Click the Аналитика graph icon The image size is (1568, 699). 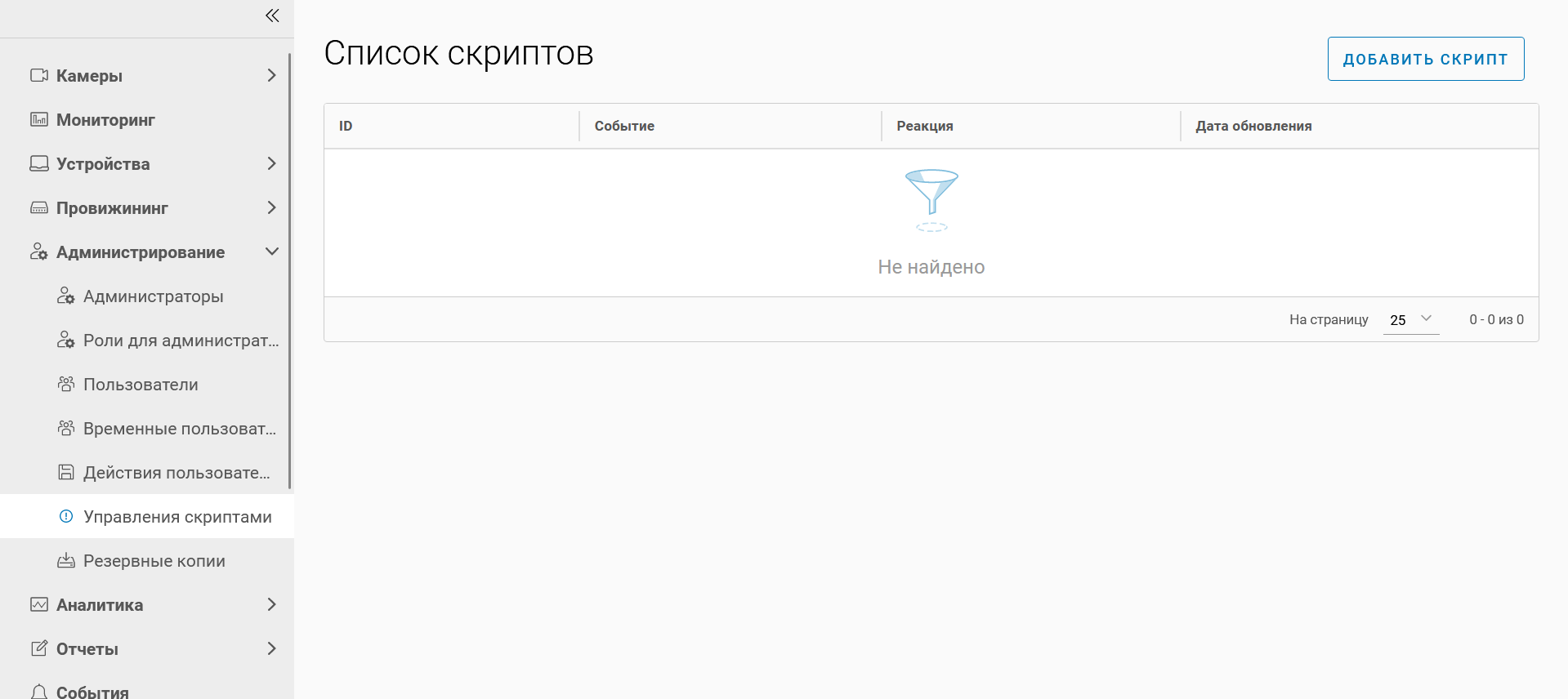39,605
